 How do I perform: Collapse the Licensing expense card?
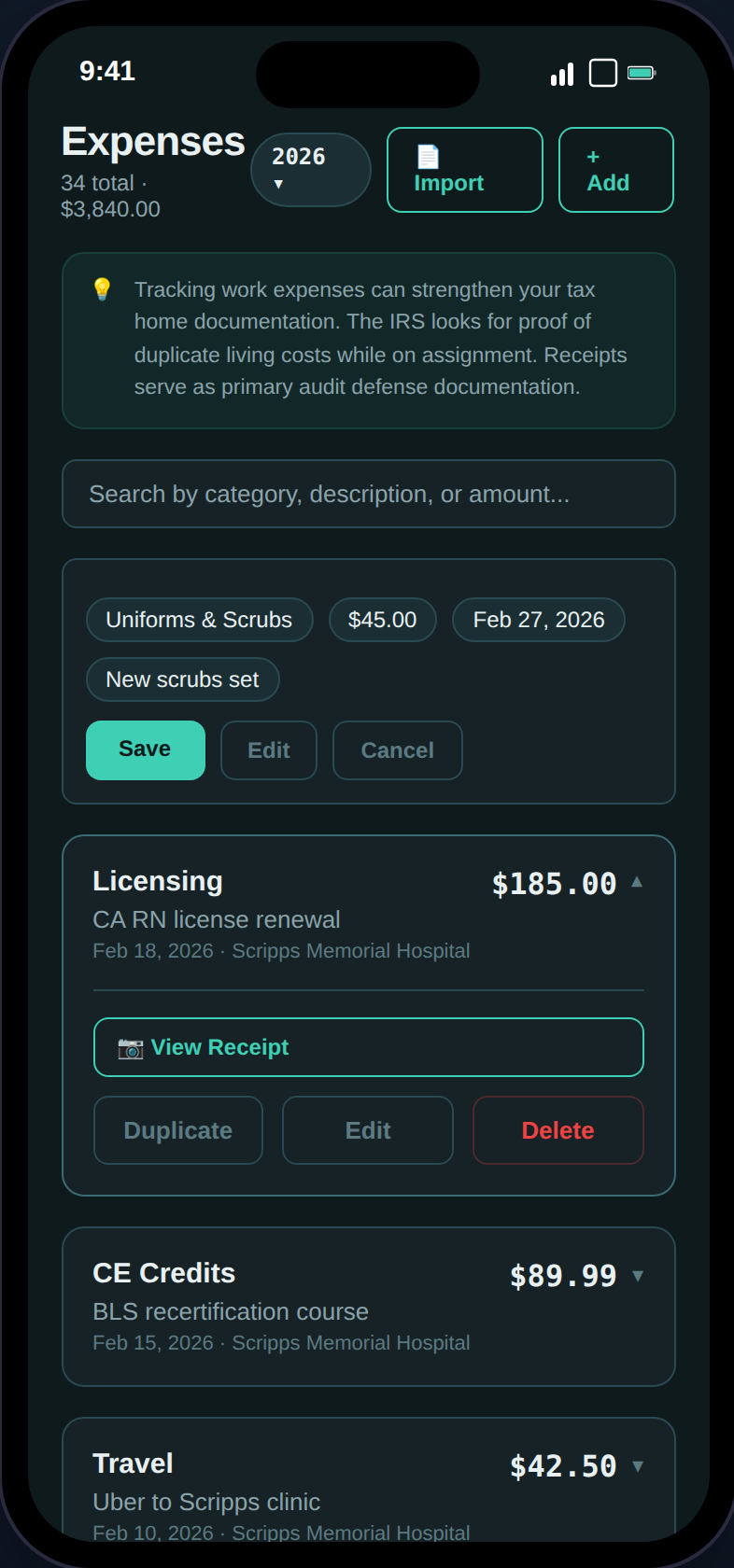point(637,881)
